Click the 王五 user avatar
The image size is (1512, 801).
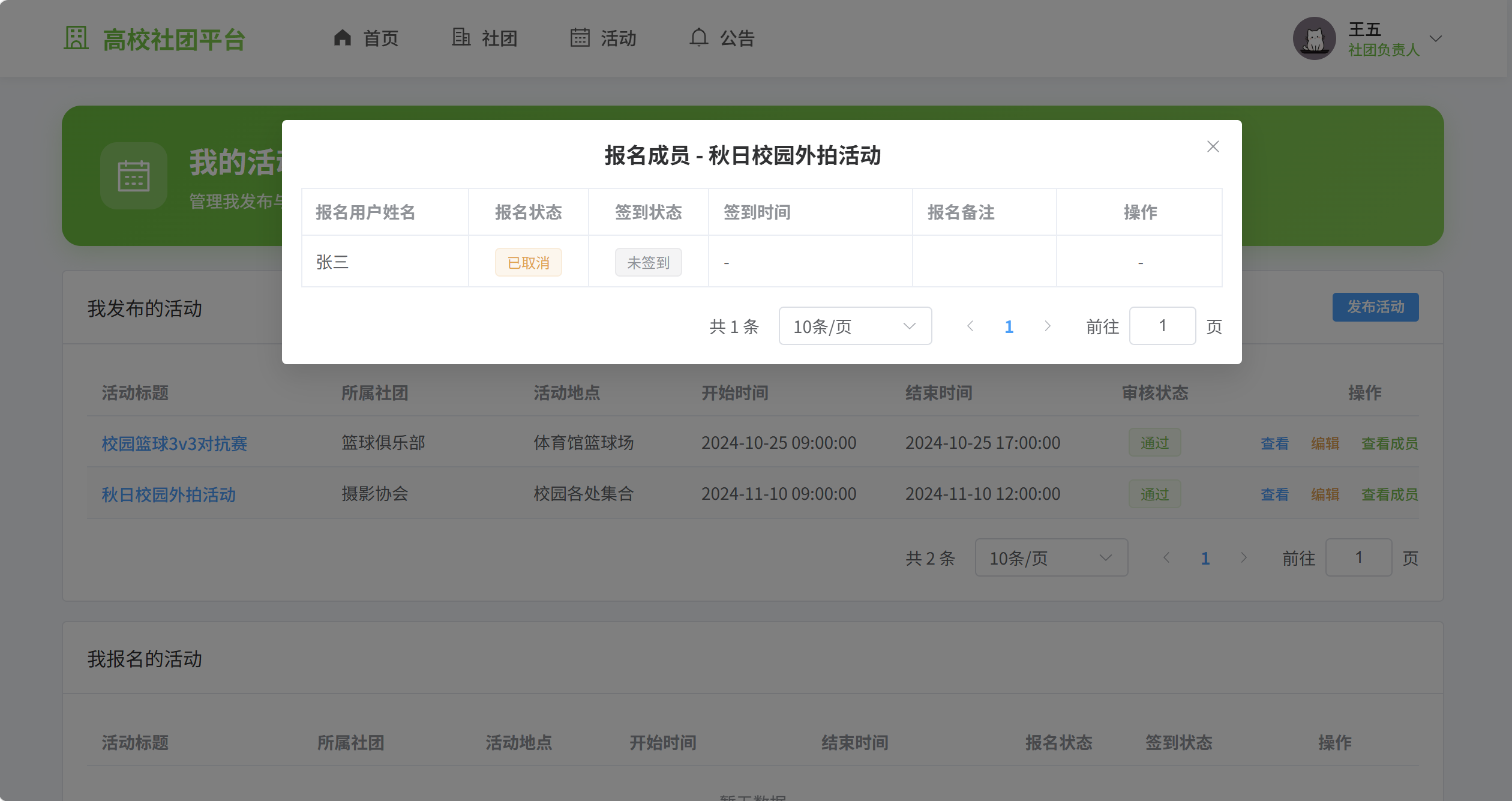tap(1314, 38)
